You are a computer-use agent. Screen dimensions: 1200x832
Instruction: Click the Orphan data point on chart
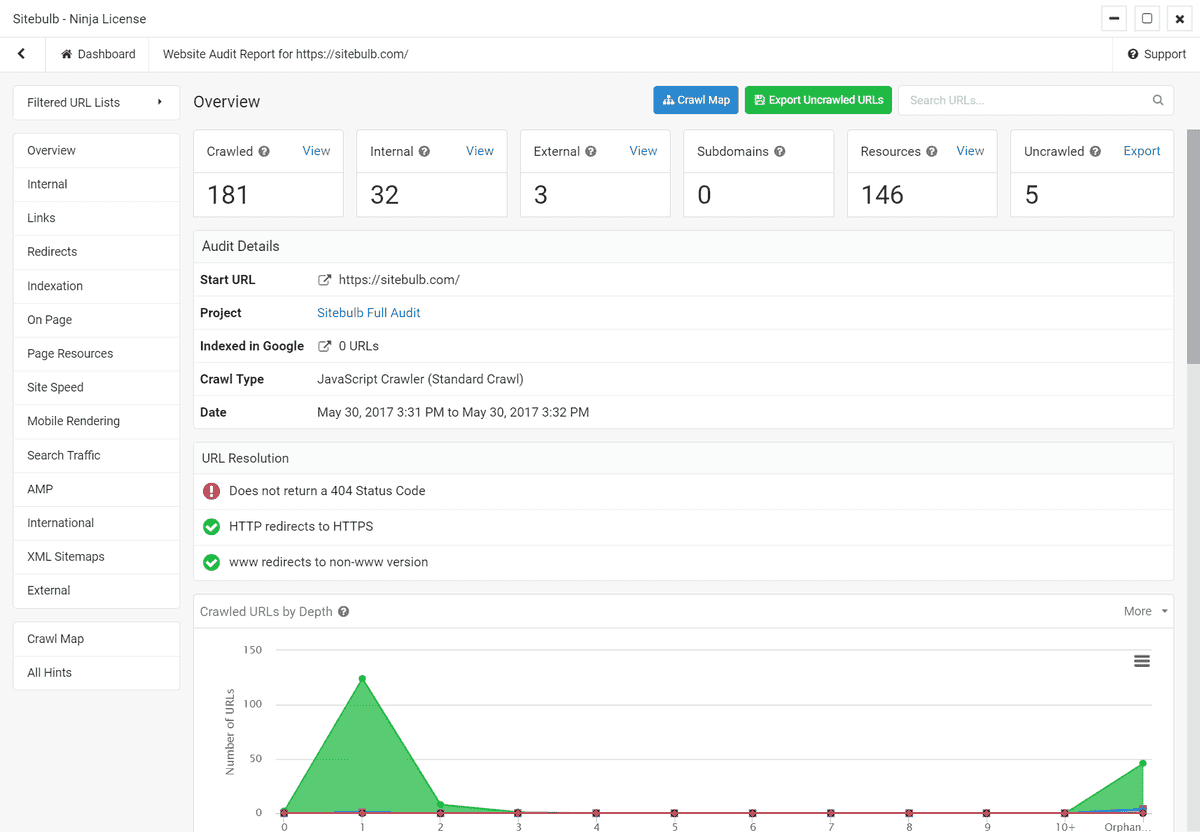1142,764
